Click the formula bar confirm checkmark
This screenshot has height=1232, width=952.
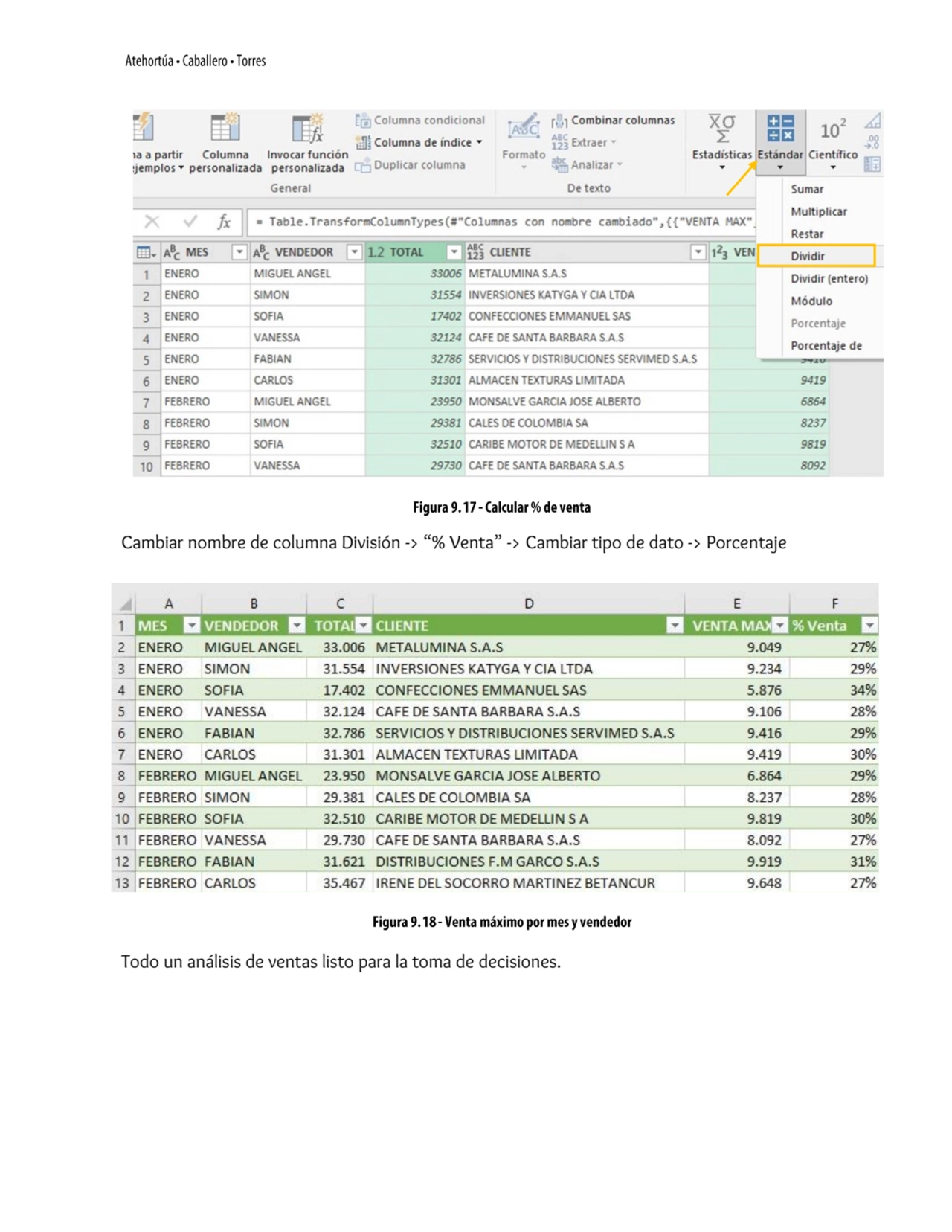click(190, 222)
